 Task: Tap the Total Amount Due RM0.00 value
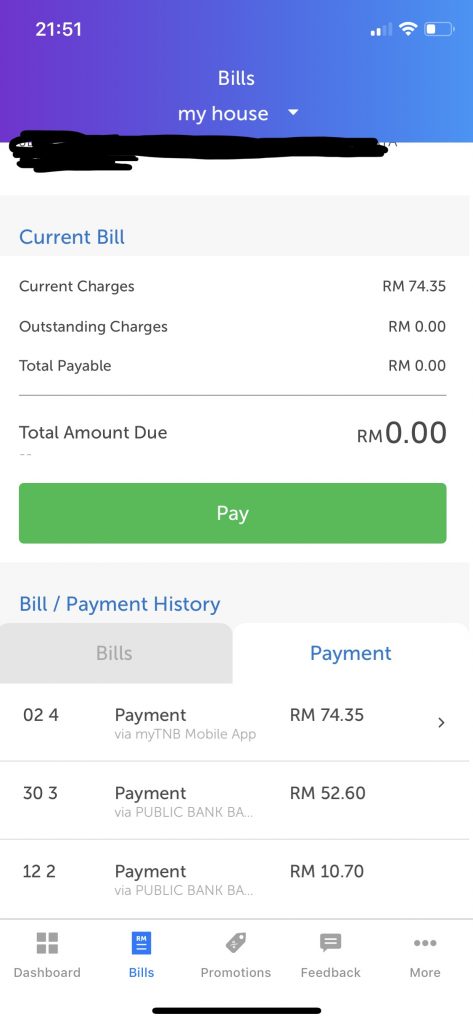[x=402, y=433]
